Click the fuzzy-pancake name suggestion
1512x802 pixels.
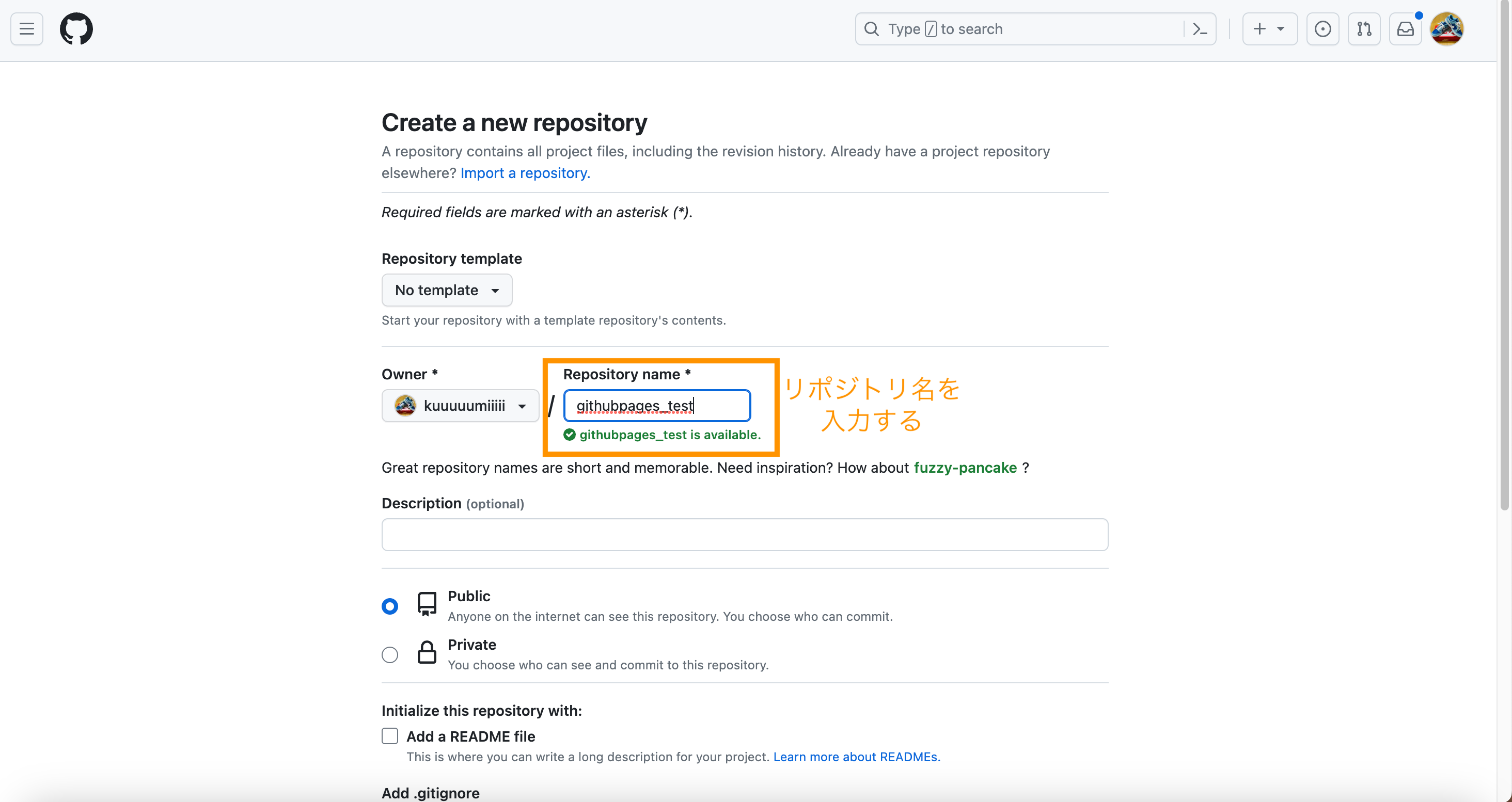tap(965, 468)
